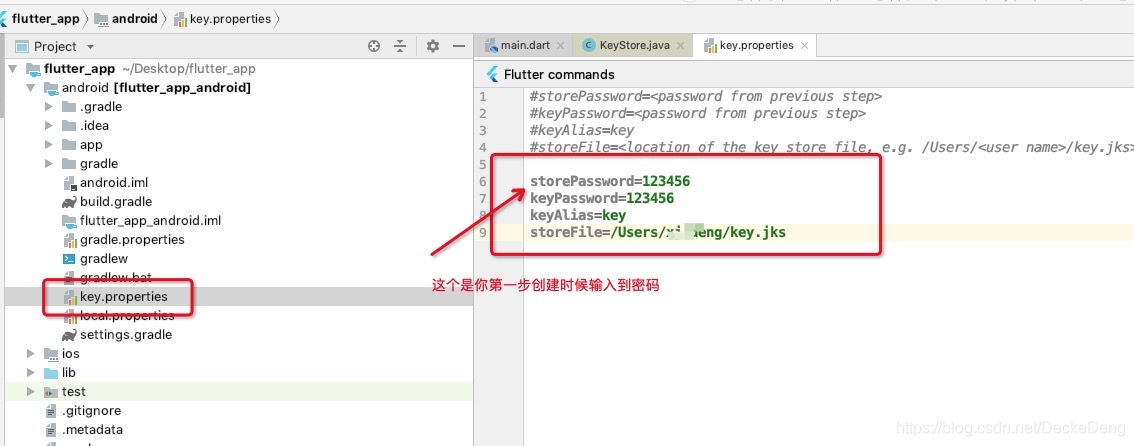Viewport: 1134px width, 446px height.
Task: Click the .gitignore file icon
Action: pyautogui.click(x=51, y=411)
